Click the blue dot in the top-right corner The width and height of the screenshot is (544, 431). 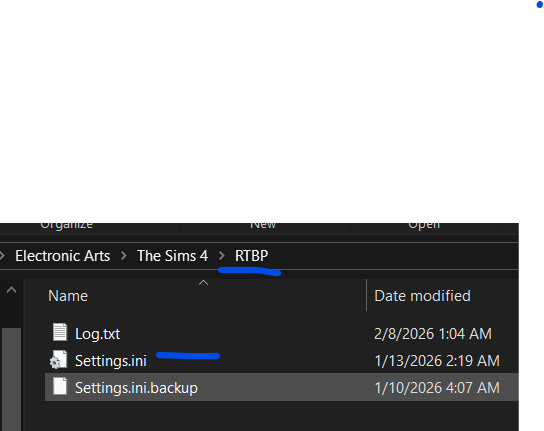click(x=540, y=5)
